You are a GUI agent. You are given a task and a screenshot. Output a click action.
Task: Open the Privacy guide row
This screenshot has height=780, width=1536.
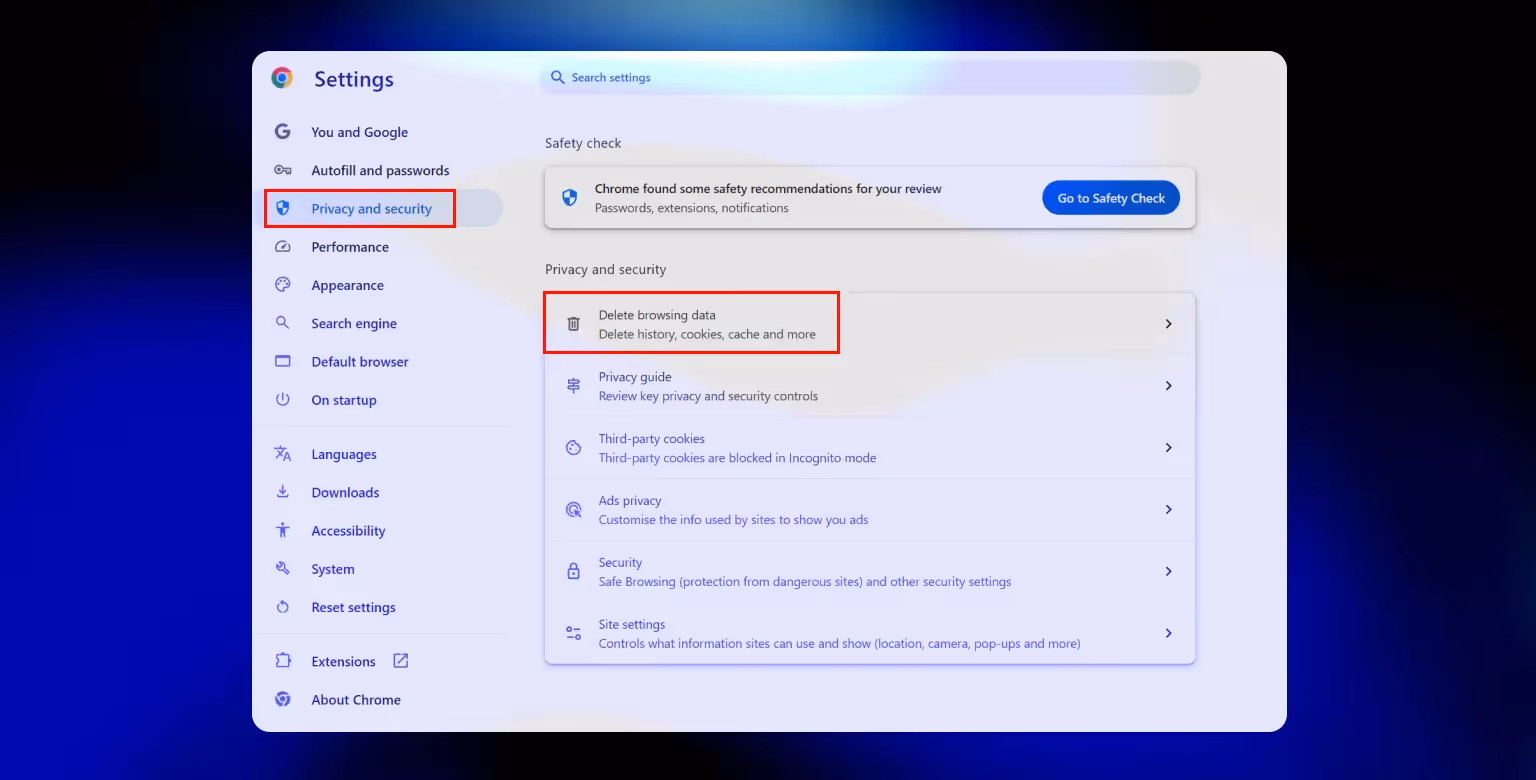tap(870, 386)
